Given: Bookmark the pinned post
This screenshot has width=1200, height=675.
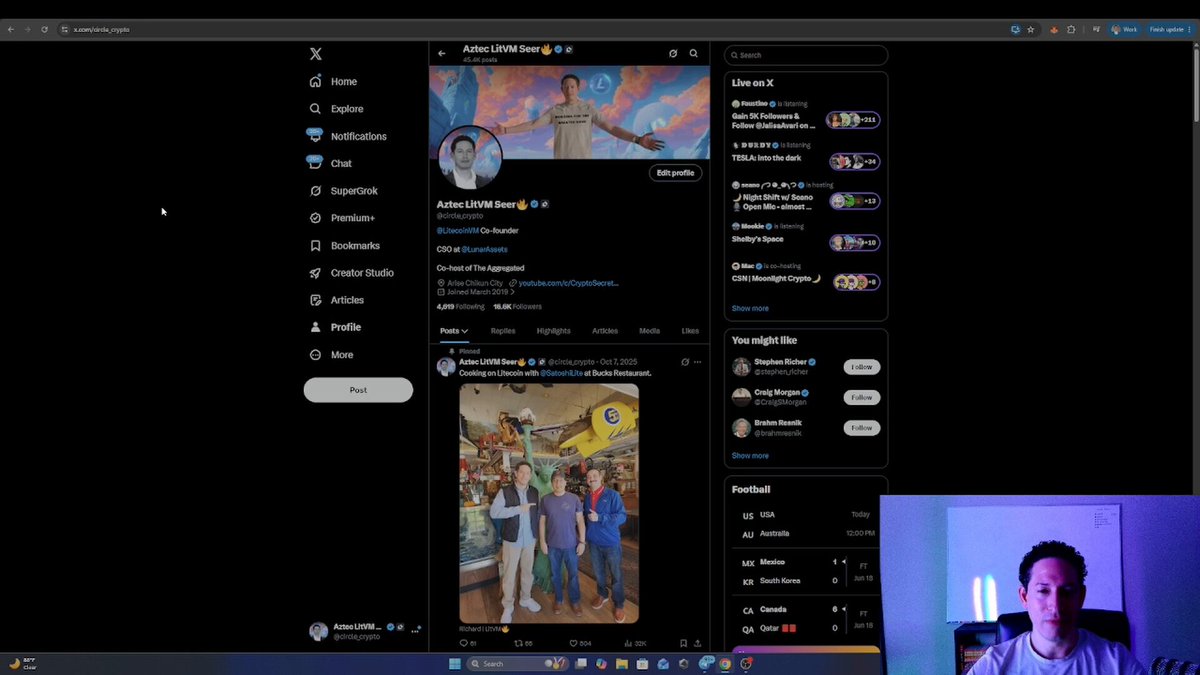Looking at the screenshot, I should (x=683, y=644).
